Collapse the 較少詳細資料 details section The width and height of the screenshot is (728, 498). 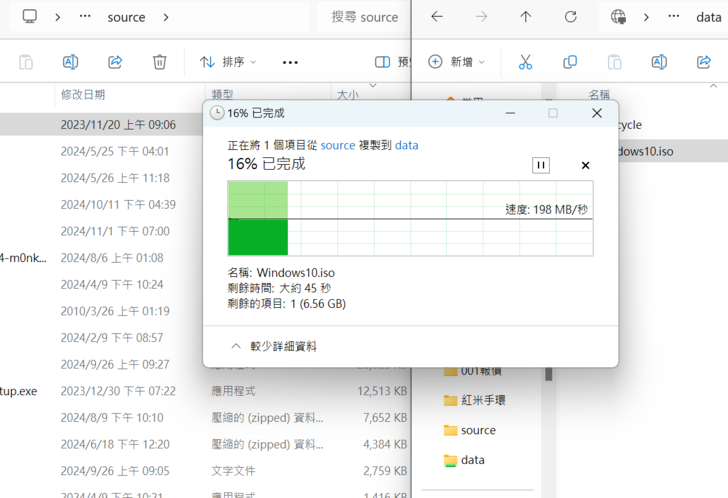click(273, 346)
